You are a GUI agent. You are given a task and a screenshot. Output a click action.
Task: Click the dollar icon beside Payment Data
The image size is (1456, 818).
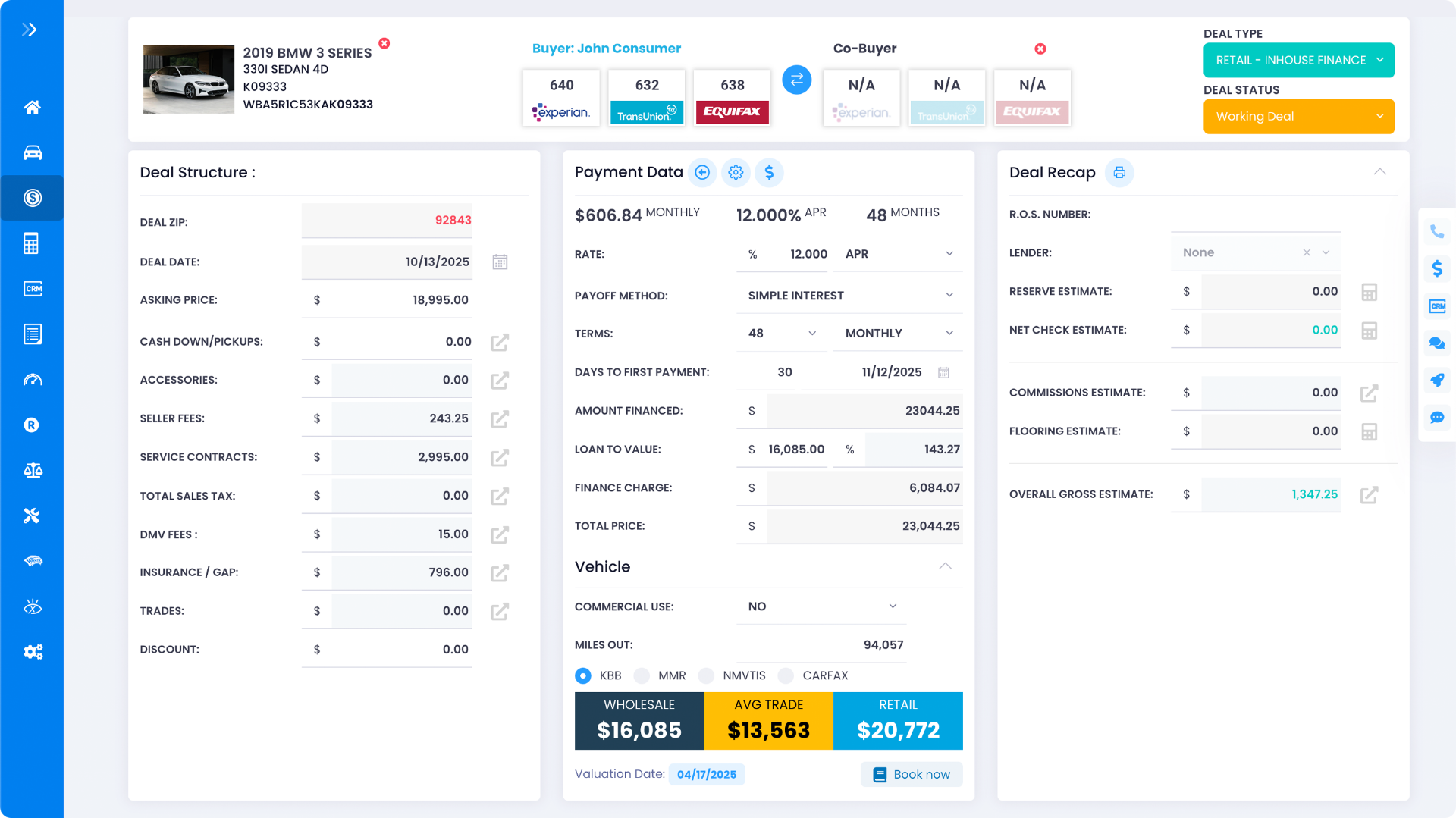(769, 173)
